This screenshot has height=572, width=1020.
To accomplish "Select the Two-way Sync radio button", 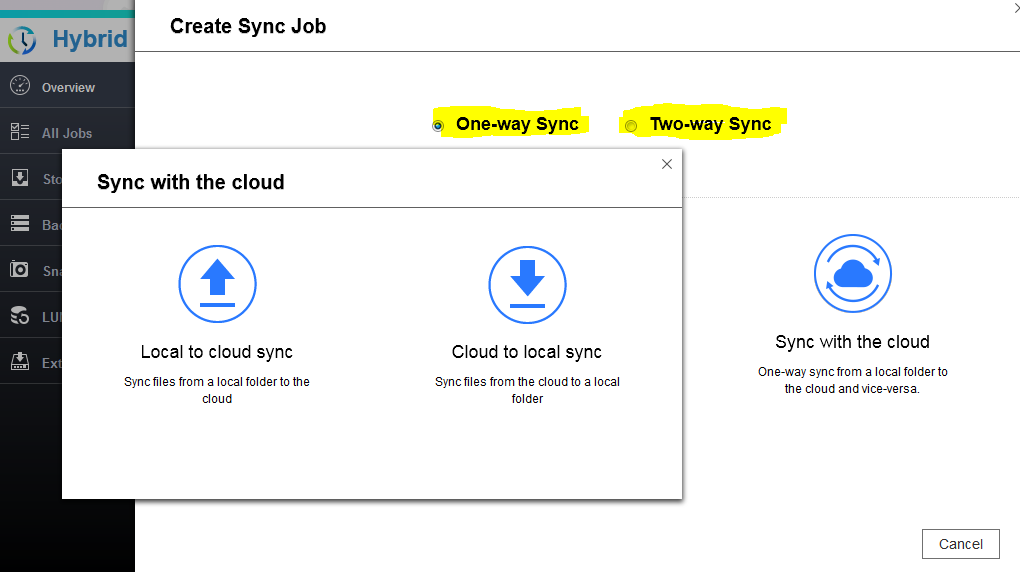I will coord(630,126).
